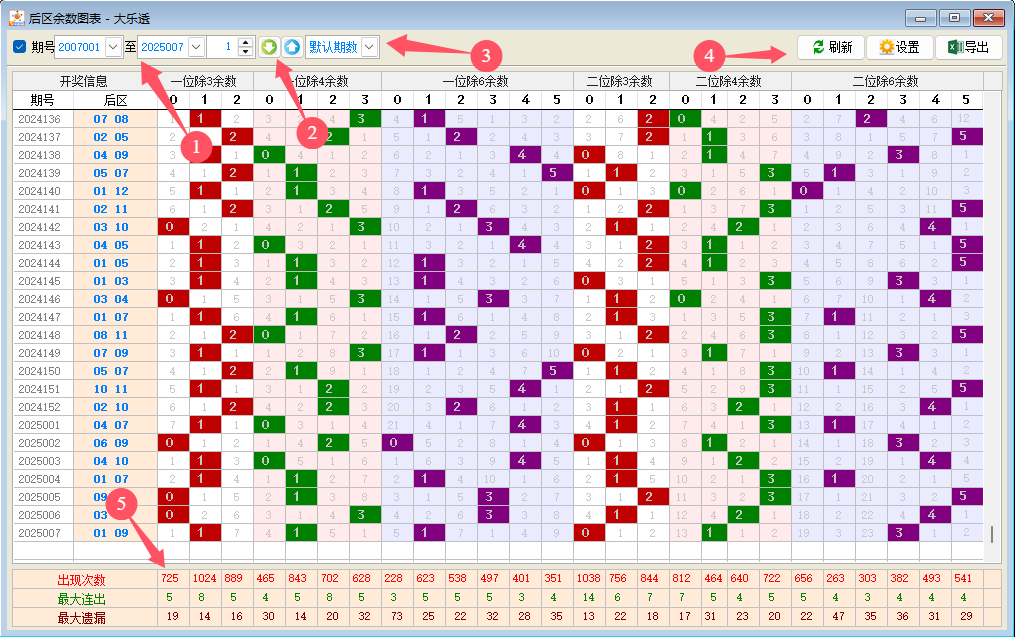Click the 开奖信息 column header
The height and width of the screenshot is (637, 1015).
coord(84,81)
